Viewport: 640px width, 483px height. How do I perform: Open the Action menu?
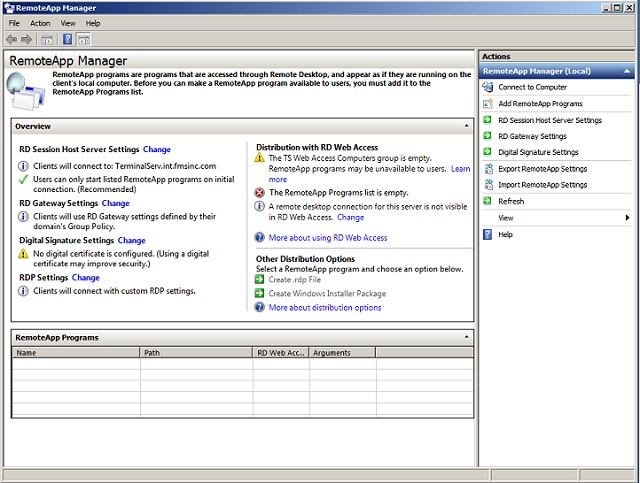[40, 23]
